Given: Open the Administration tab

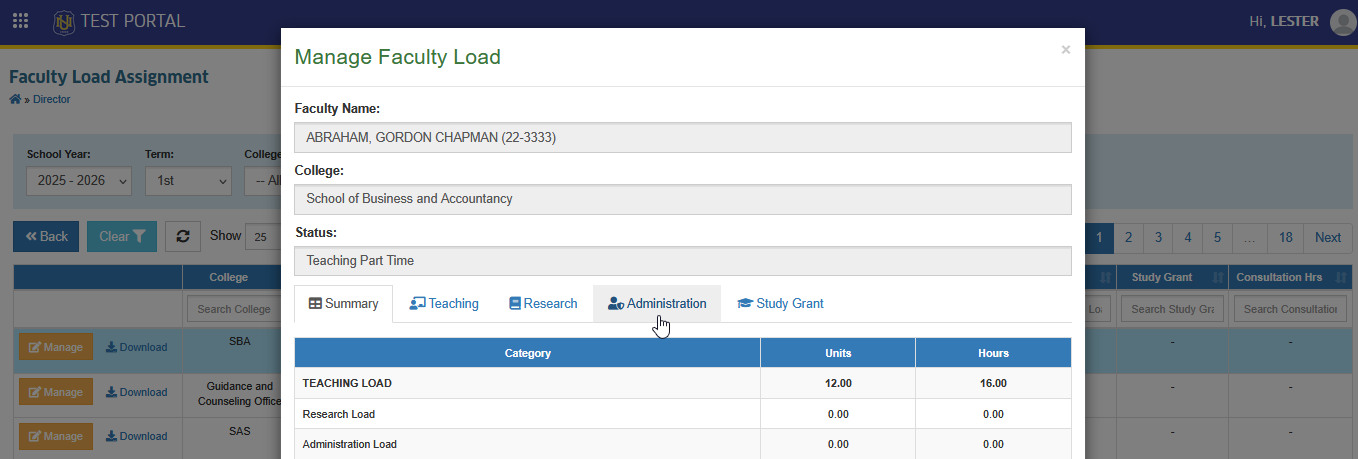Looking at the screenshot, I should 657,304.
